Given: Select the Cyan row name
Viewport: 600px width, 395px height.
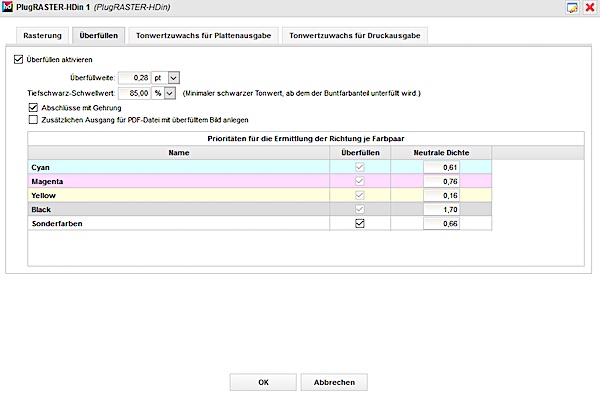Looking at the screenshot, I should 40,167.
